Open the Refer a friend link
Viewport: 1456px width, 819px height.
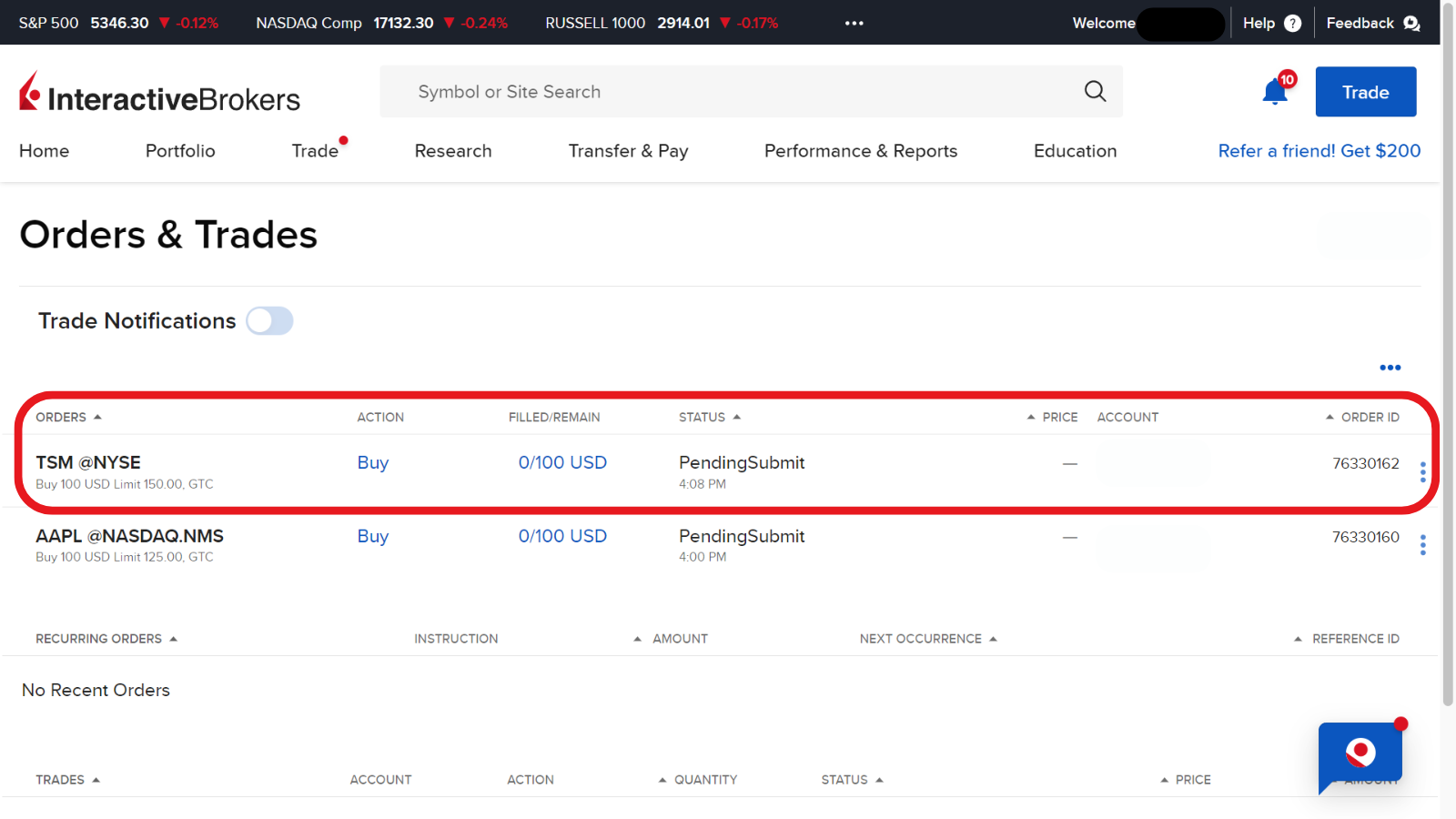coord(1319,151)
